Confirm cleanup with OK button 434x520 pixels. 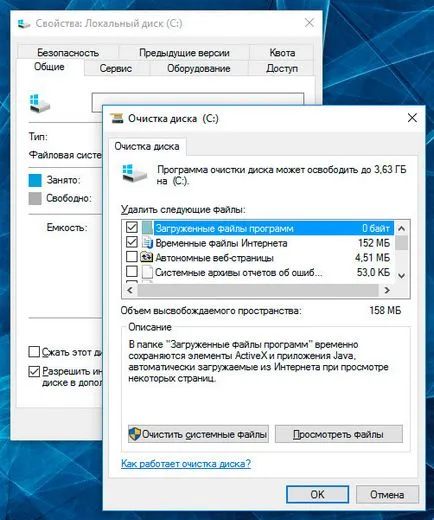click(x=317, y=494)
